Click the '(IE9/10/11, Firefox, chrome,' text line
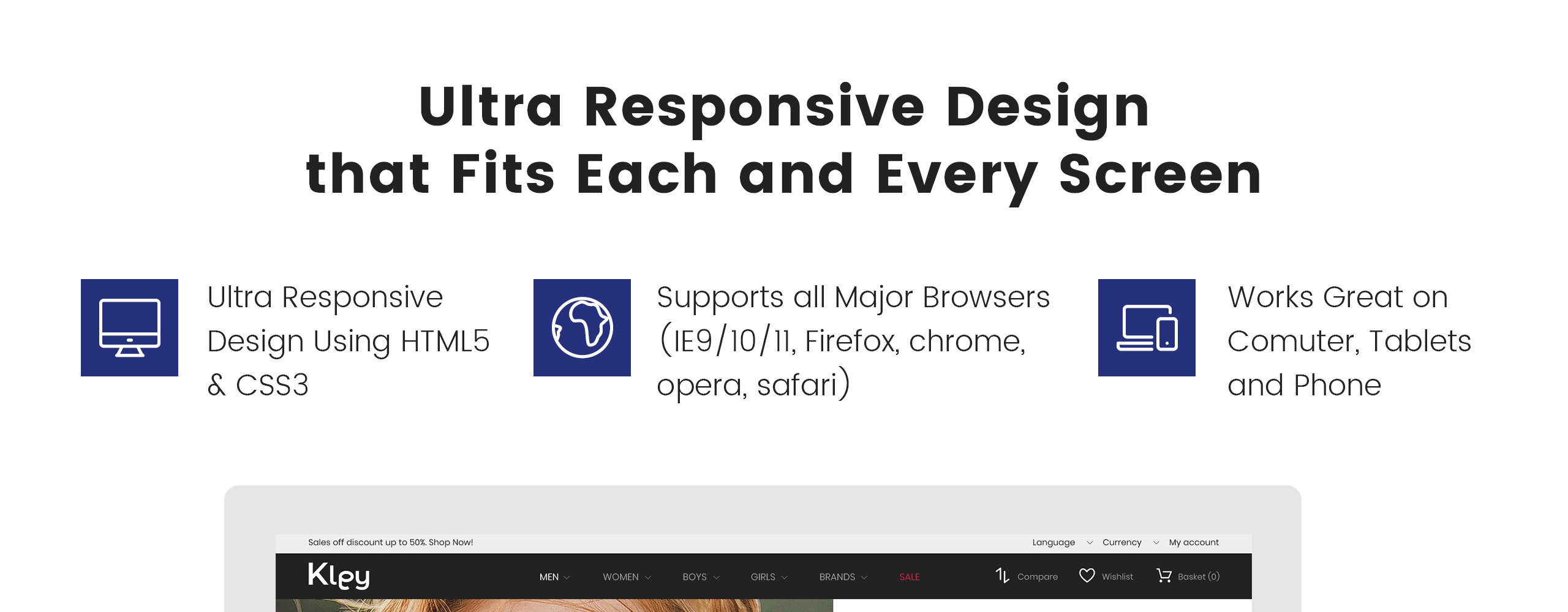1568x612 pixels. coord(842,341)
